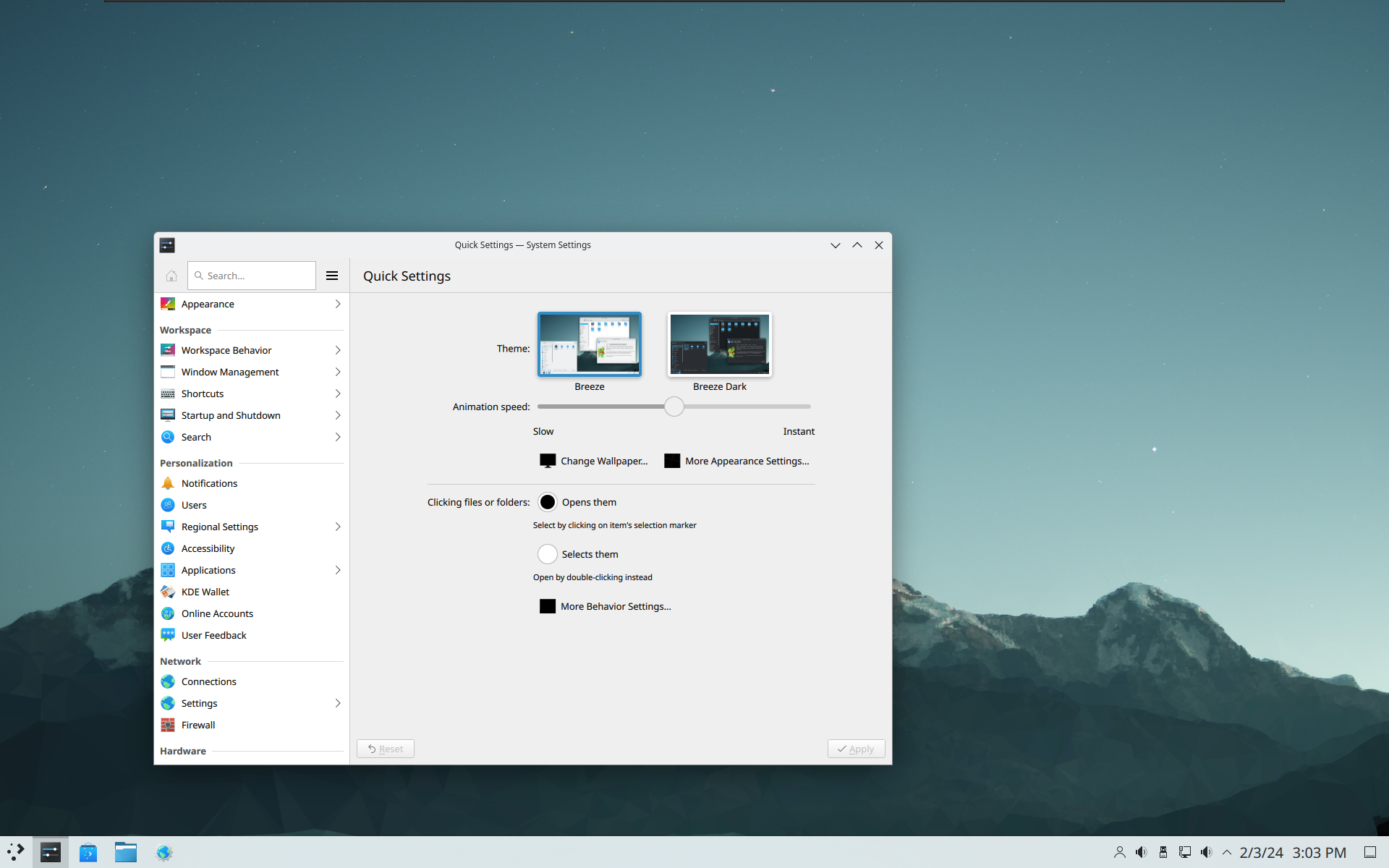Click the Shortcuts keyboard icon
This screenshot has width=1389, height=868.
[x=168, y=393]
